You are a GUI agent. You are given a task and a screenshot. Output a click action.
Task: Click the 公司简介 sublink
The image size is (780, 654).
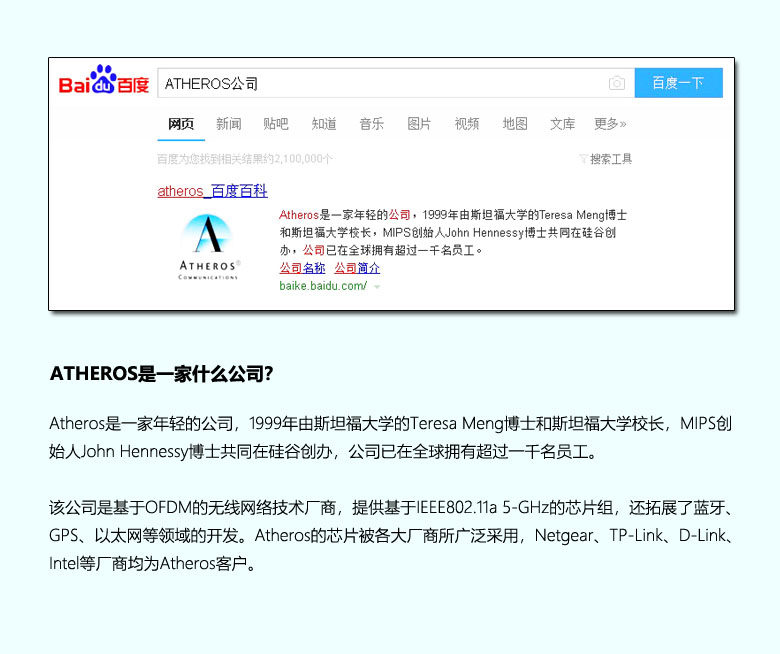tap(357, 268)
